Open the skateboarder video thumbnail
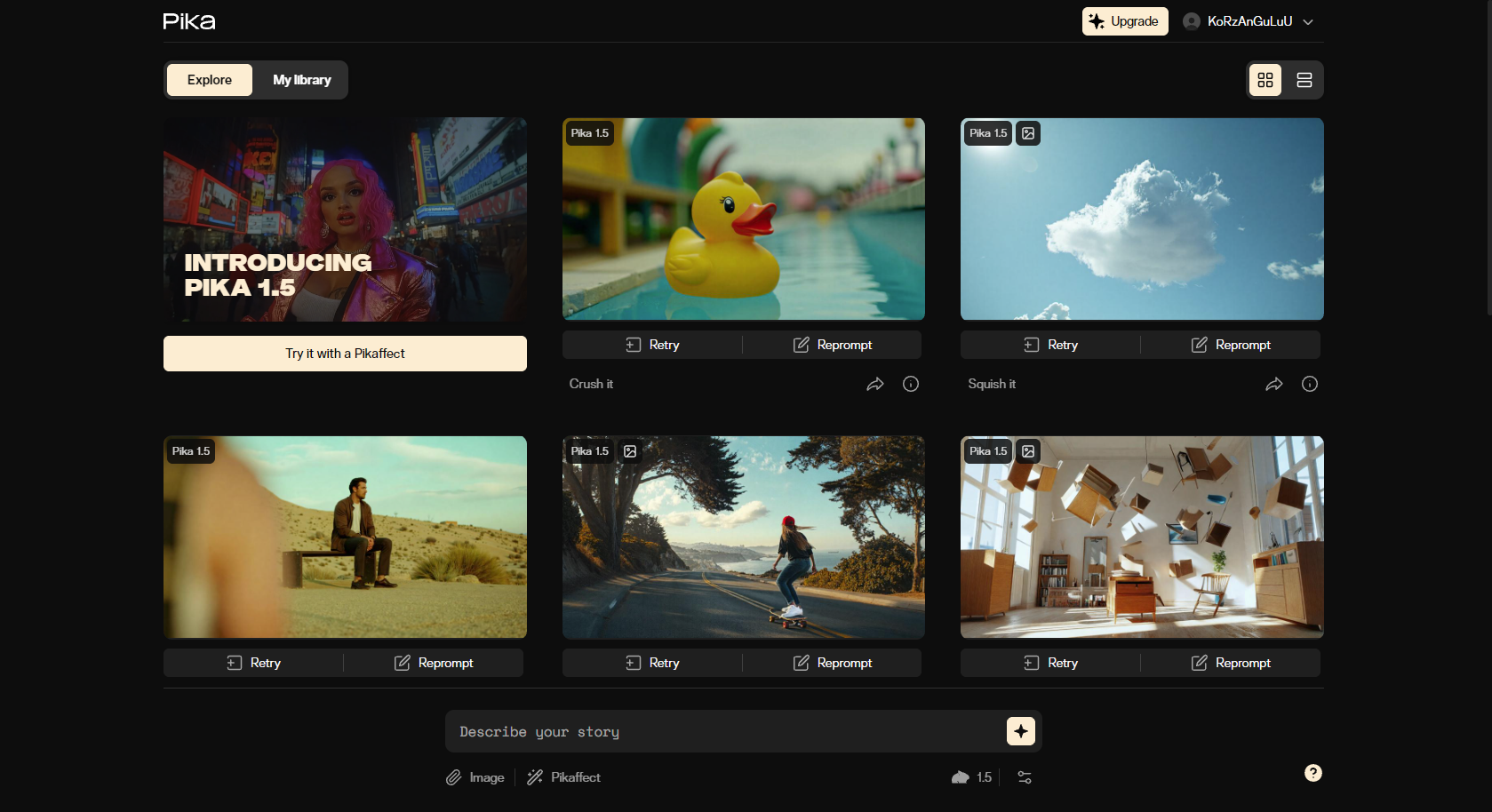The width and height of the screenshot is (1492, 812). (744, 537)
